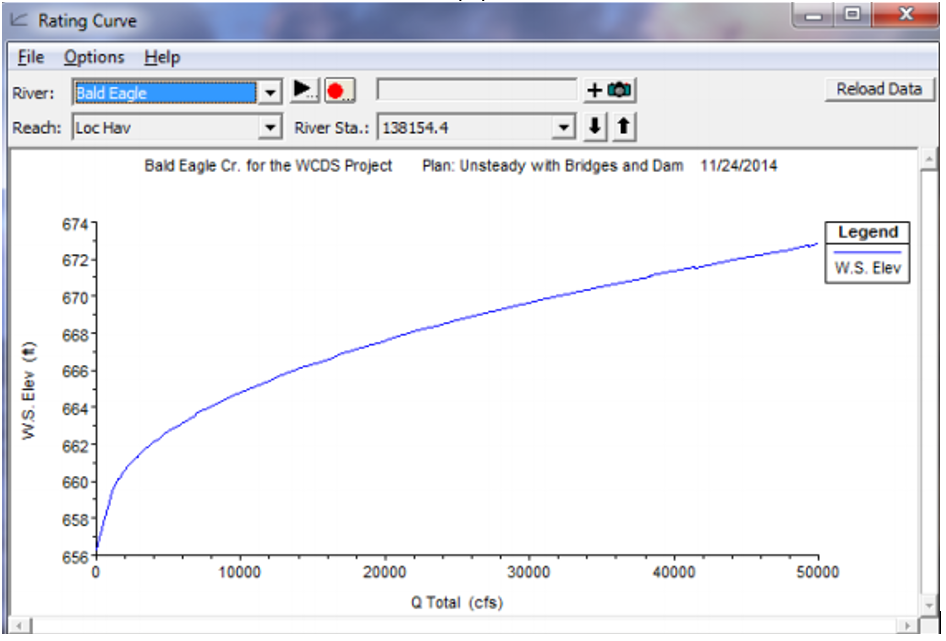Viewport: 946px width, 641px height.
Task: Click the horizontal scrollbar left arrow
Action: (20, 626)
